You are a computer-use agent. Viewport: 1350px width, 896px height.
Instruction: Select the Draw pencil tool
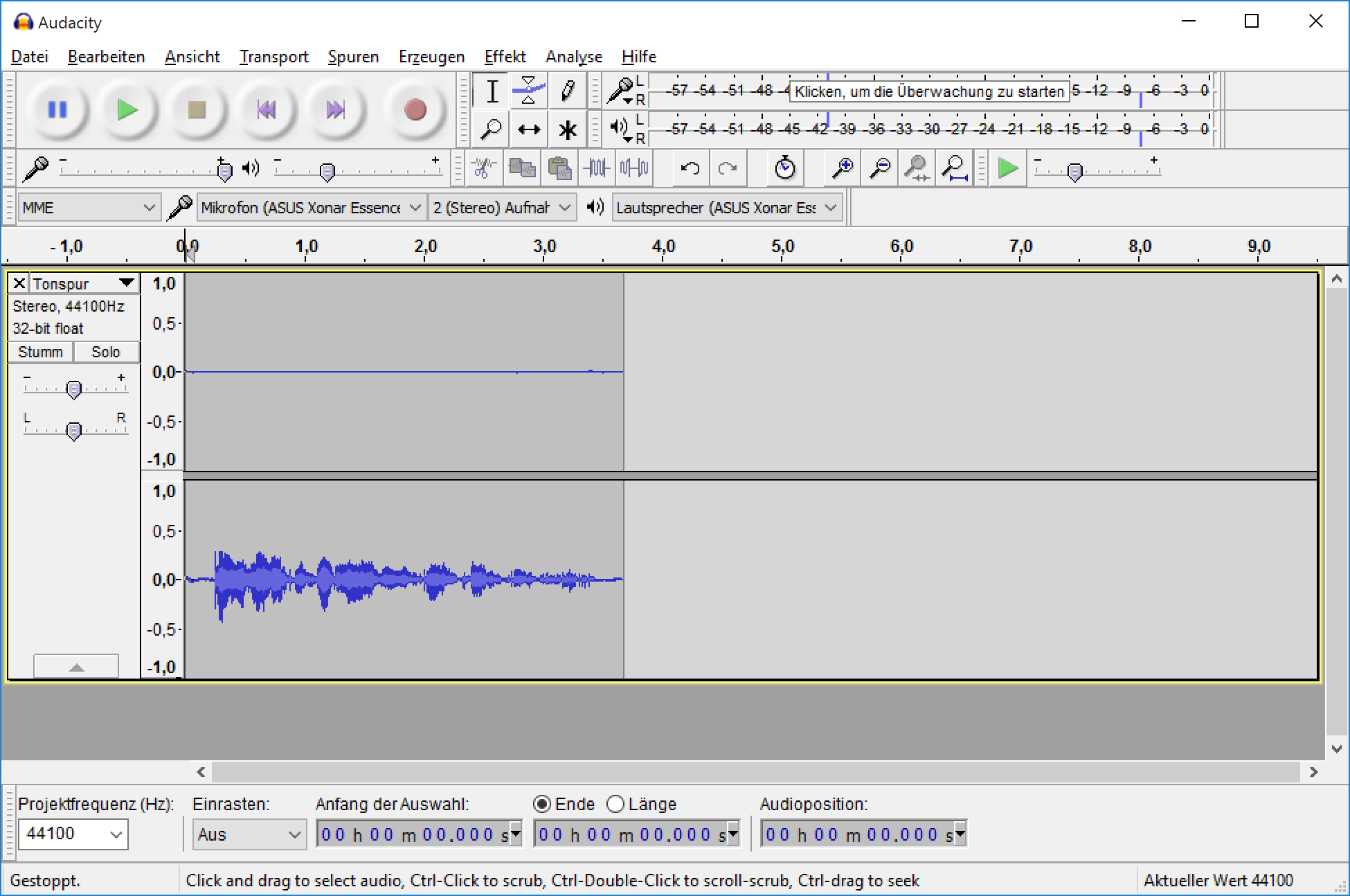(568, 91)
